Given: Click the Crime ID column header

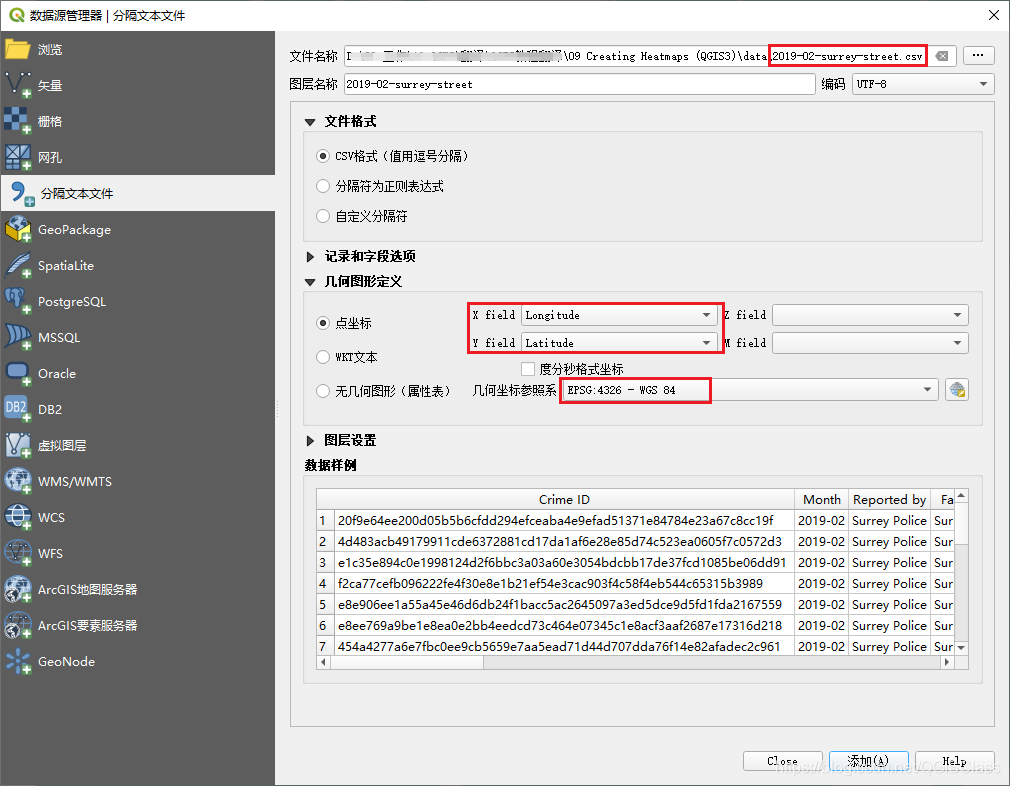Looking at the screenshot, I should point(564,499).
